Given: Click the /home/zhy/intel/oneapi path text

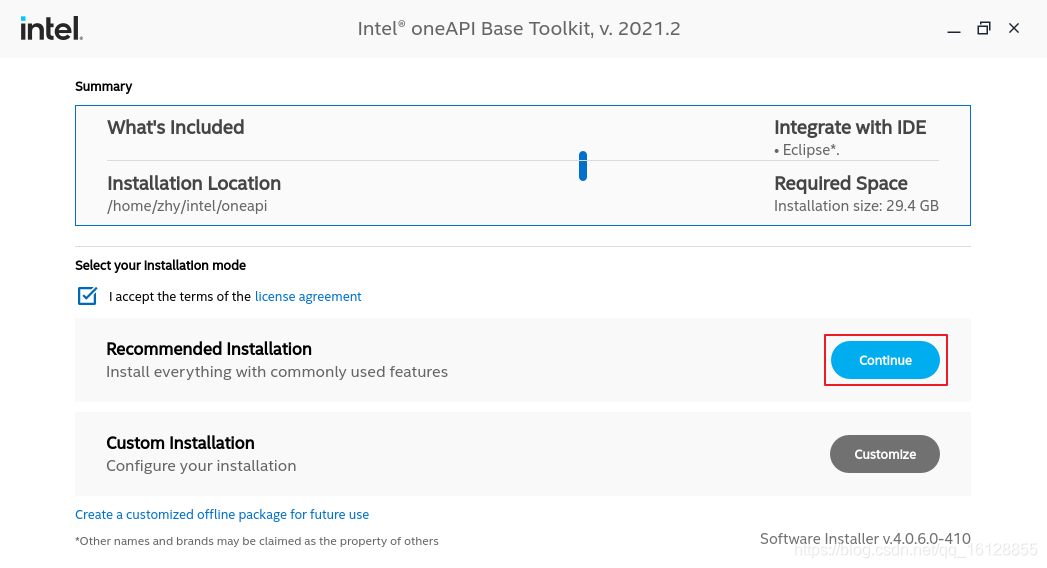Looking at the screenshot, I should click(187, 206).
